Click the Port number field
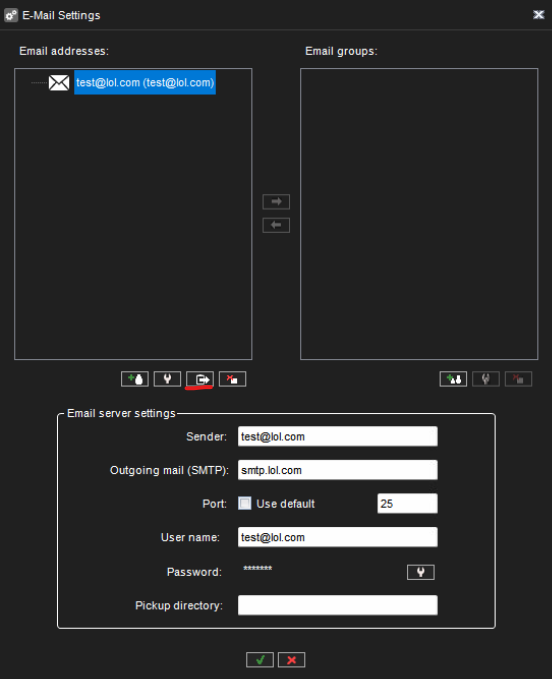 point(407,504)
